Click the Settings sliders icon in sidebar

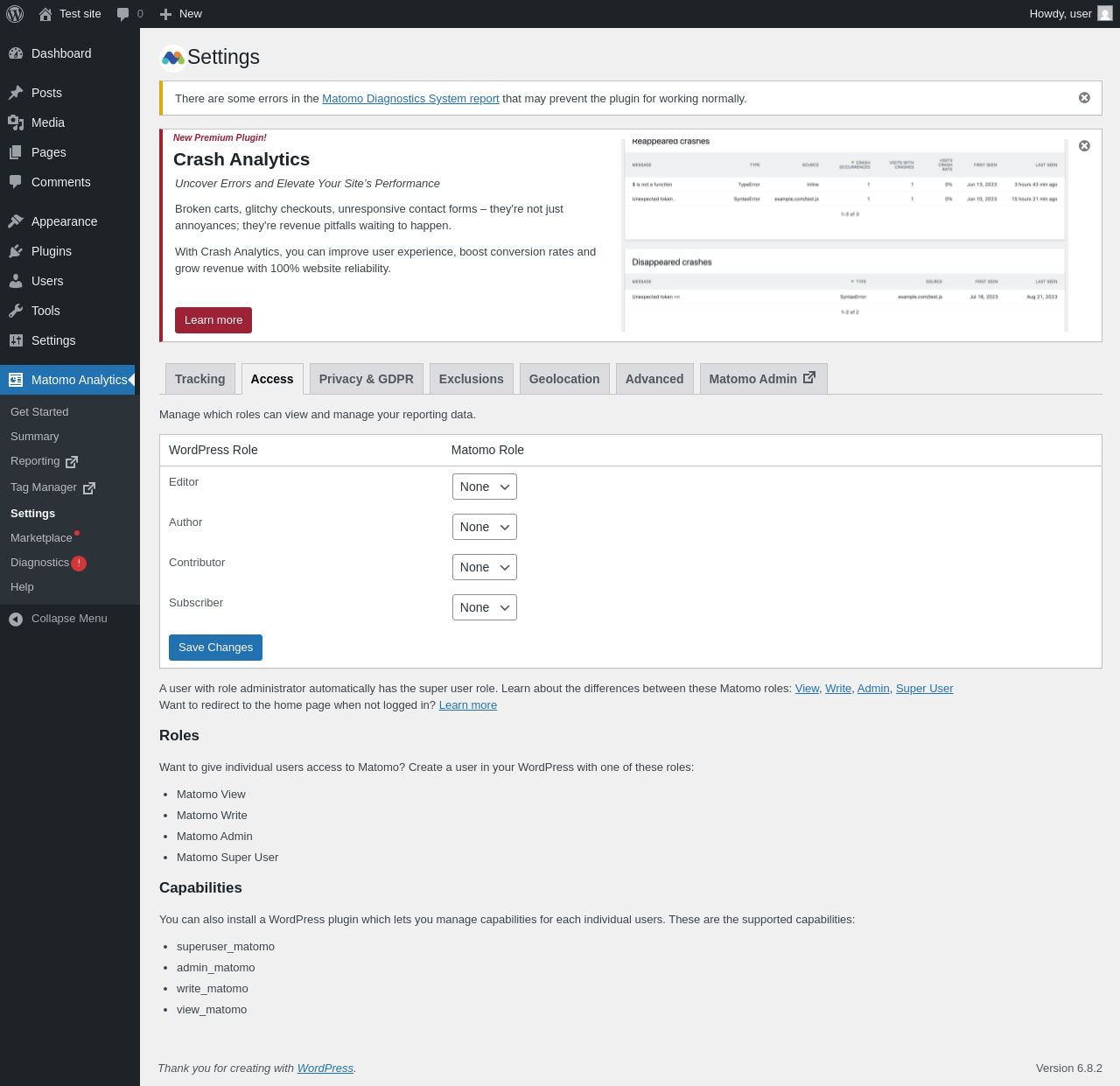[x=16, y=340]
